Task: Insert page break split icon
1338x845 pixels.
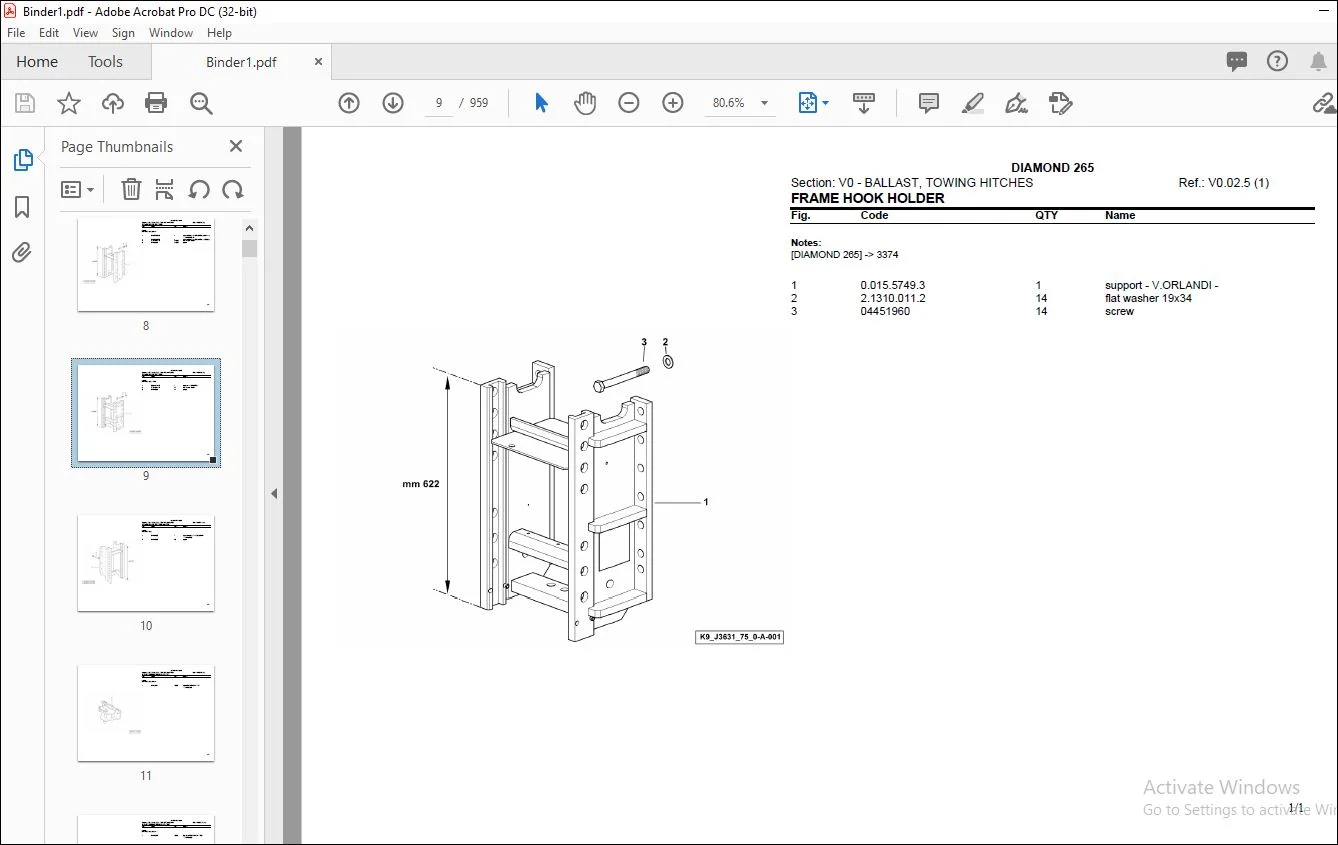Action: tap(165, 189)
